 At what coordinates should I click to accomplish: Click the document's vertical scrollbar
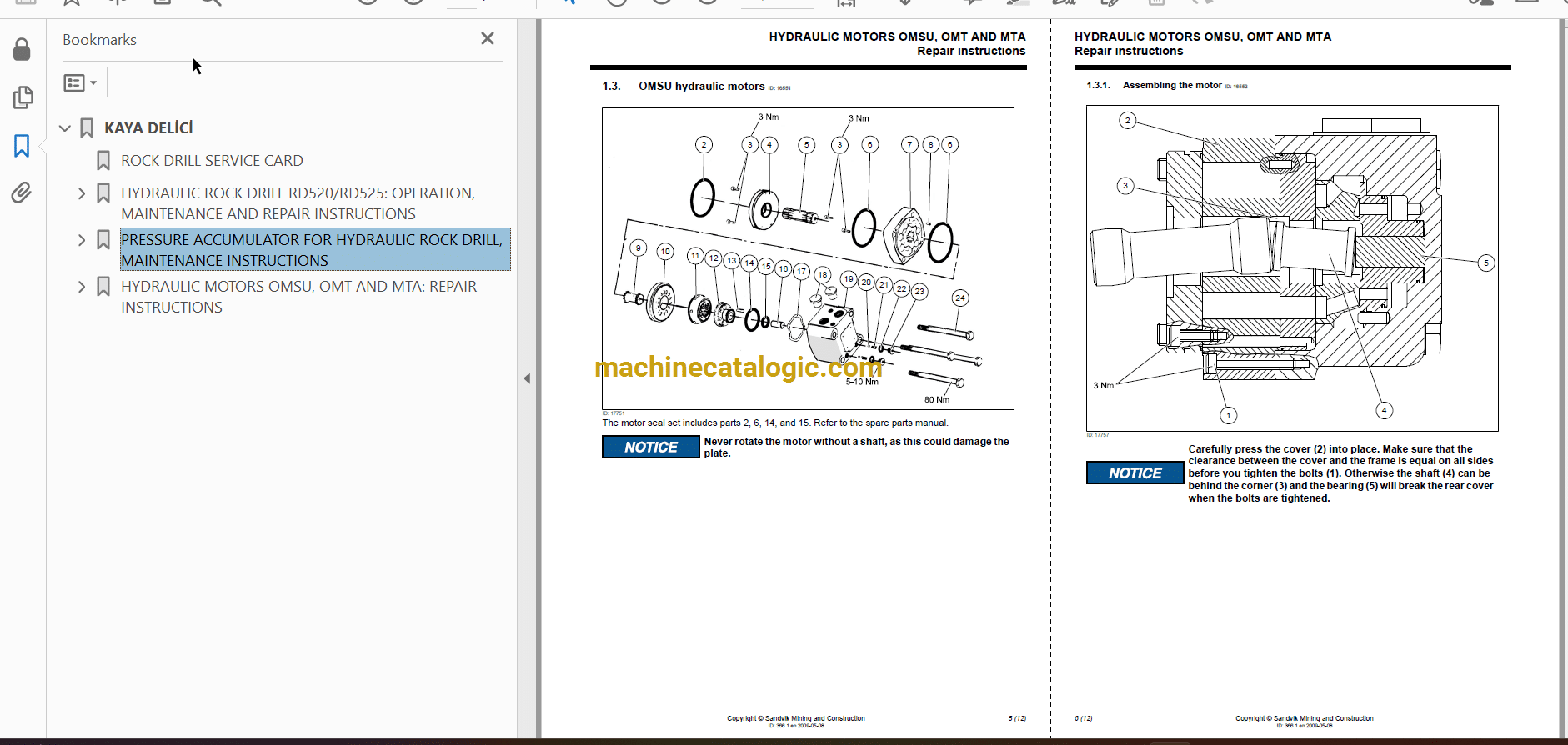1563,375
